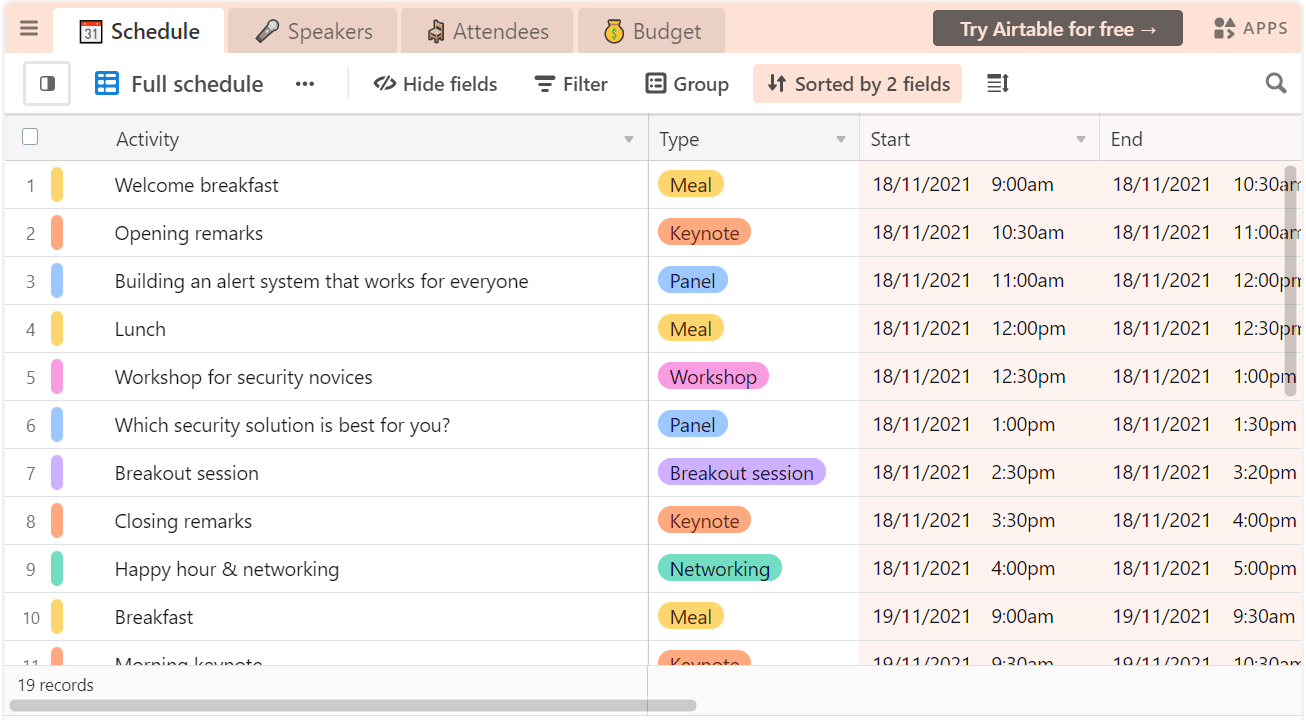
Task: Select the Lunch activity cell
Action: click(376, 329)
